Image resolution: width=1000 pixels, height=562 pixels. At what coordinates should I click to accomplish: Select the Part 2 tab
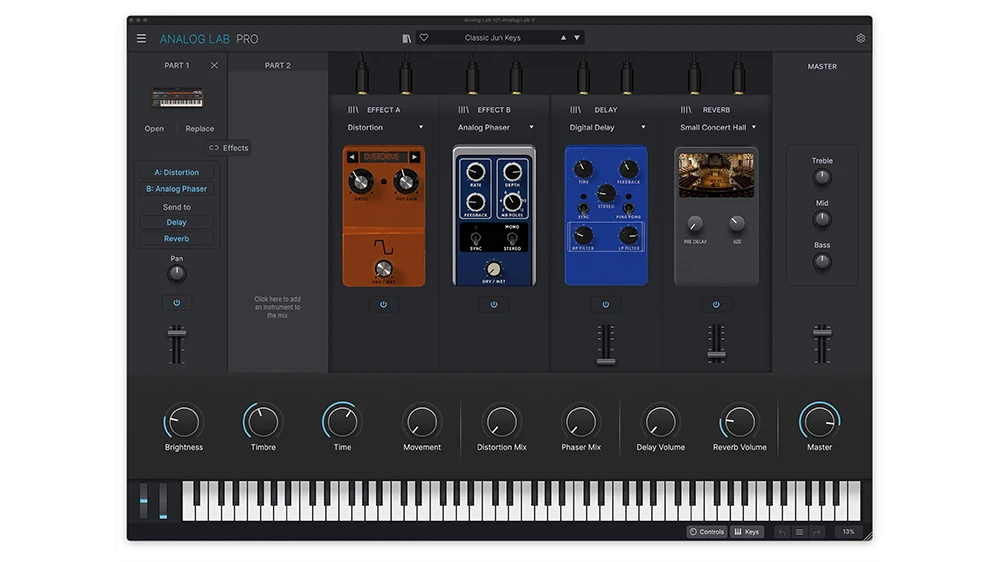pos(278,66)
